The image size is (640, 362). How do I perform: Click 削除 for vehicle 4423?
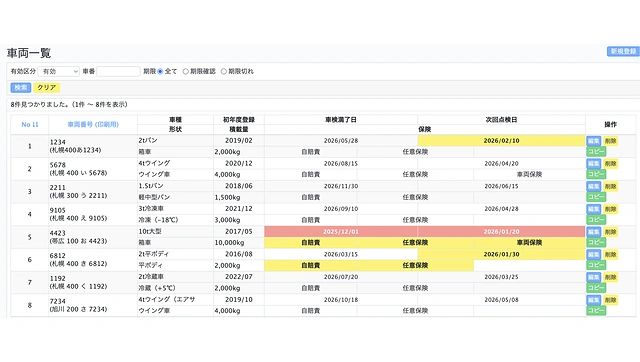tap(611, 232)
